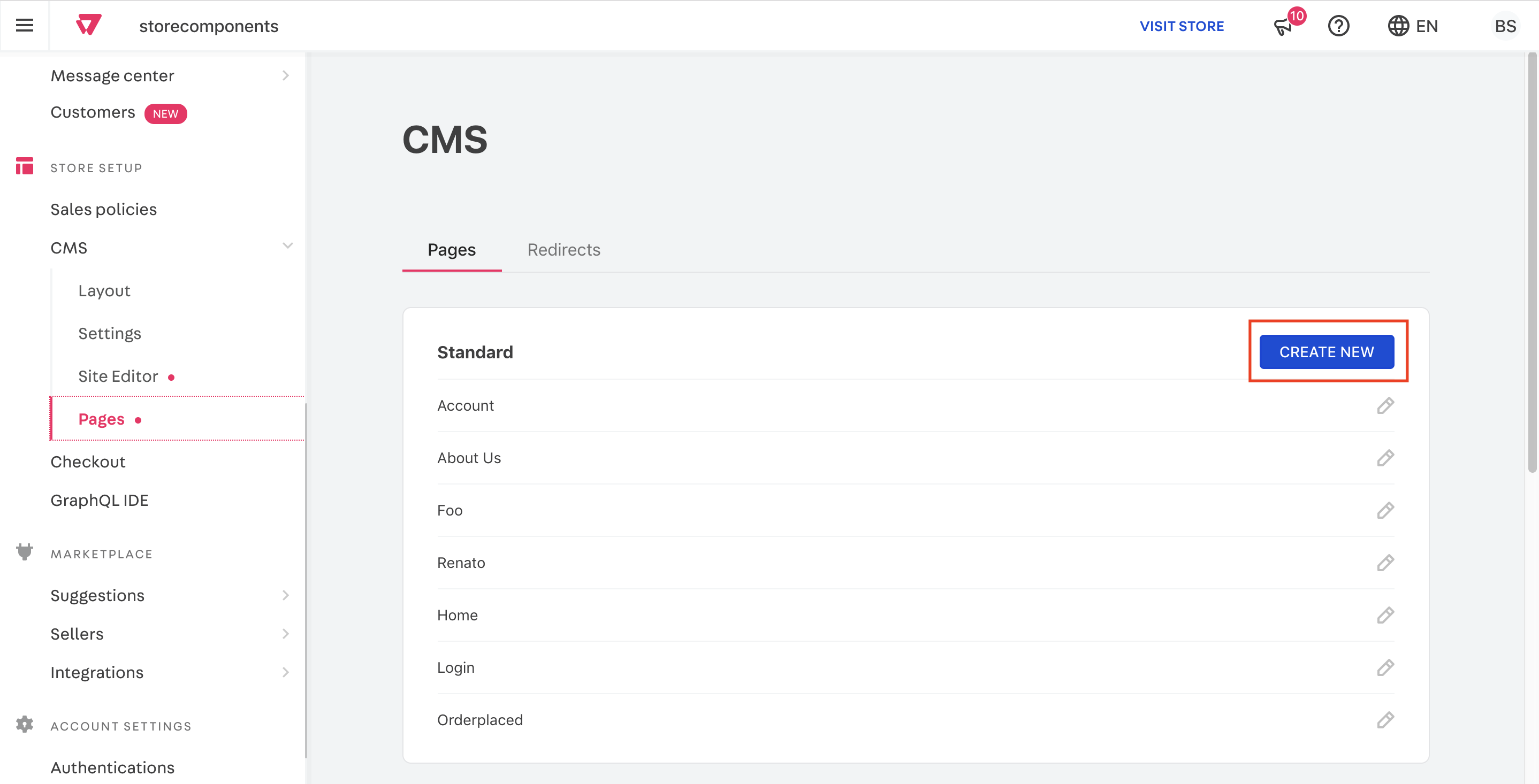
Task: Expand the Customers menu item
Action: (93, 112)
